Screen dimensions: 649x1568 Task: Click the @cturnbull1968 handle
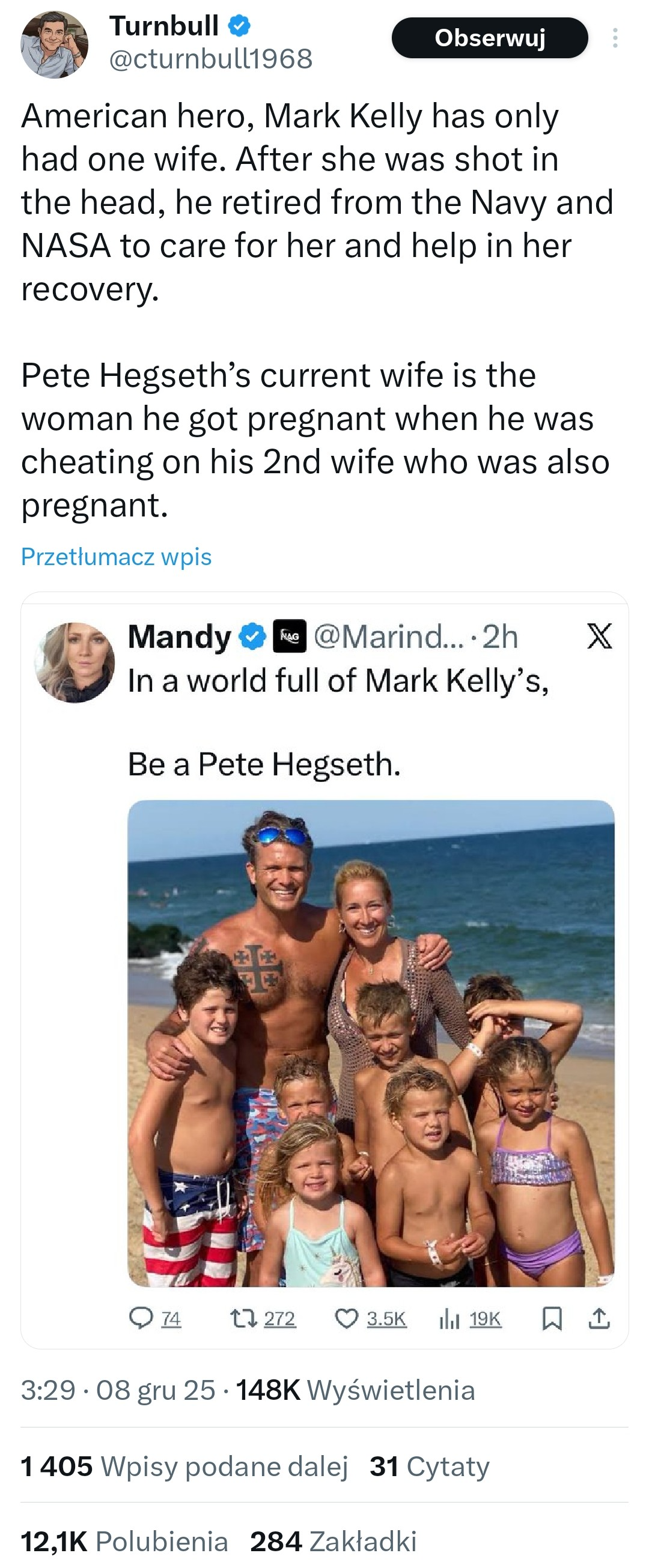(211, 59)
